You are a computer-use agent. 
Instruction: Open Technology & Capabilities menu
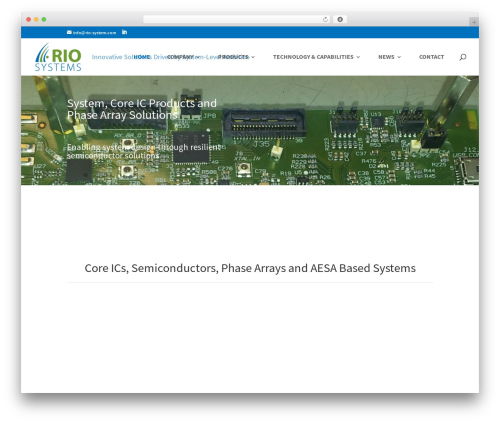point(313,57)
